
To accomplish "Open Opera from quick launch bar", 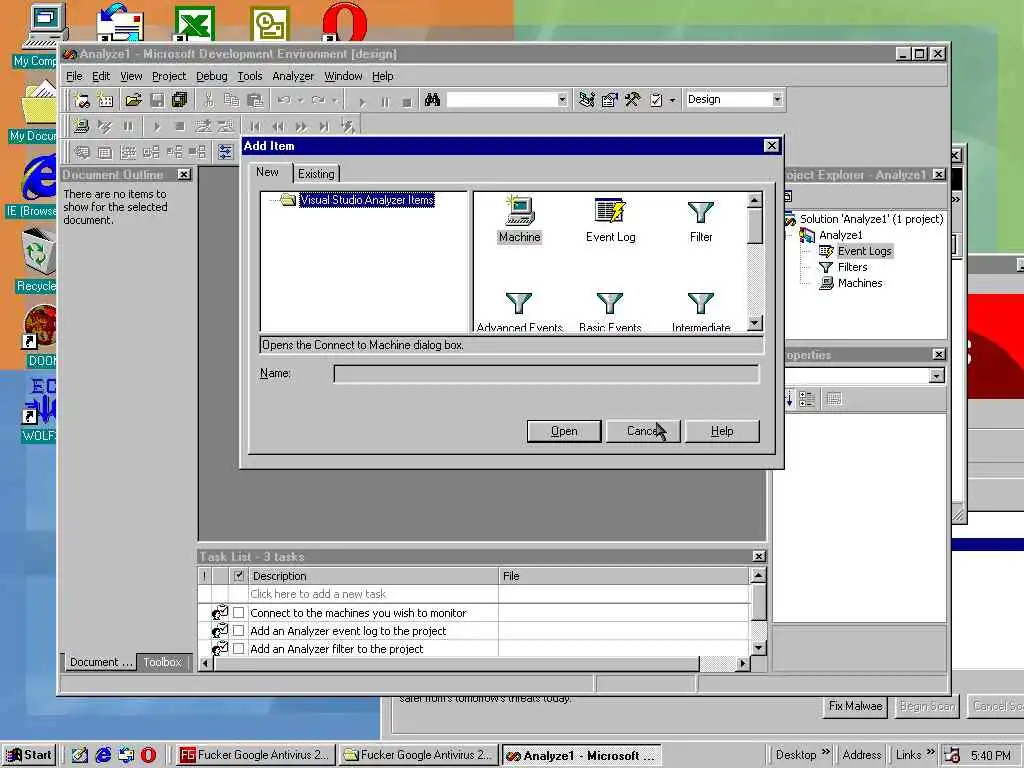I will [148, 755].
